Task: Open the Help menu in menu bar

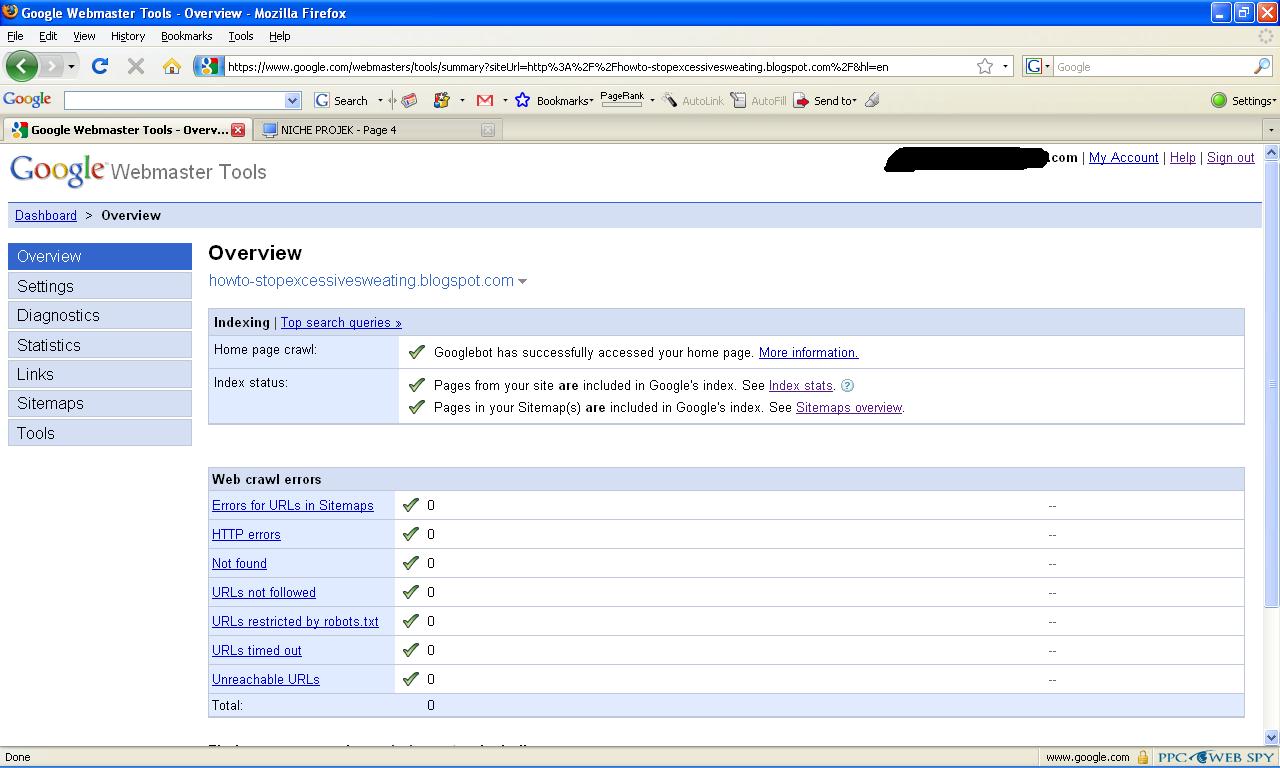Action: tap(280, 36)
